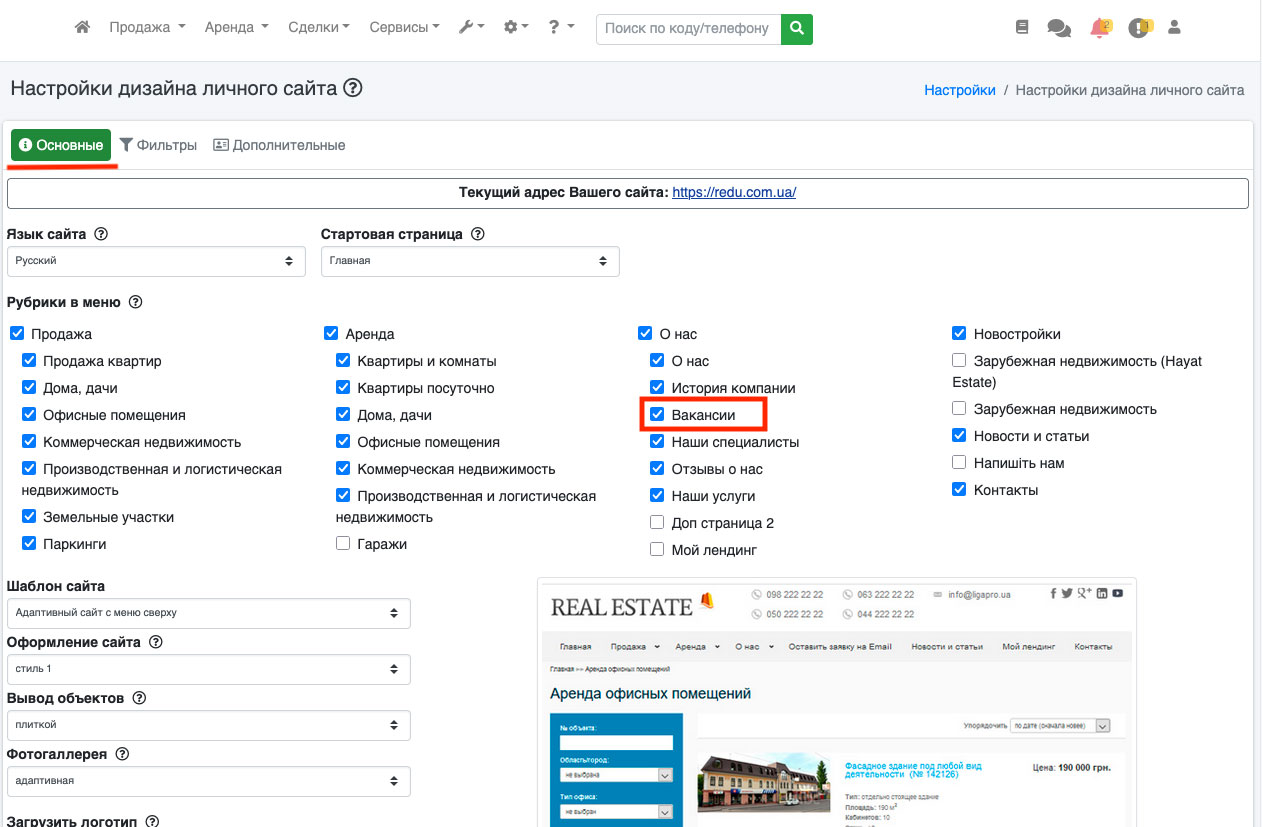This screenshot has height=827, width=1262.
Task: Enable the Гаражи checkbox
Action: coord(343,544)
